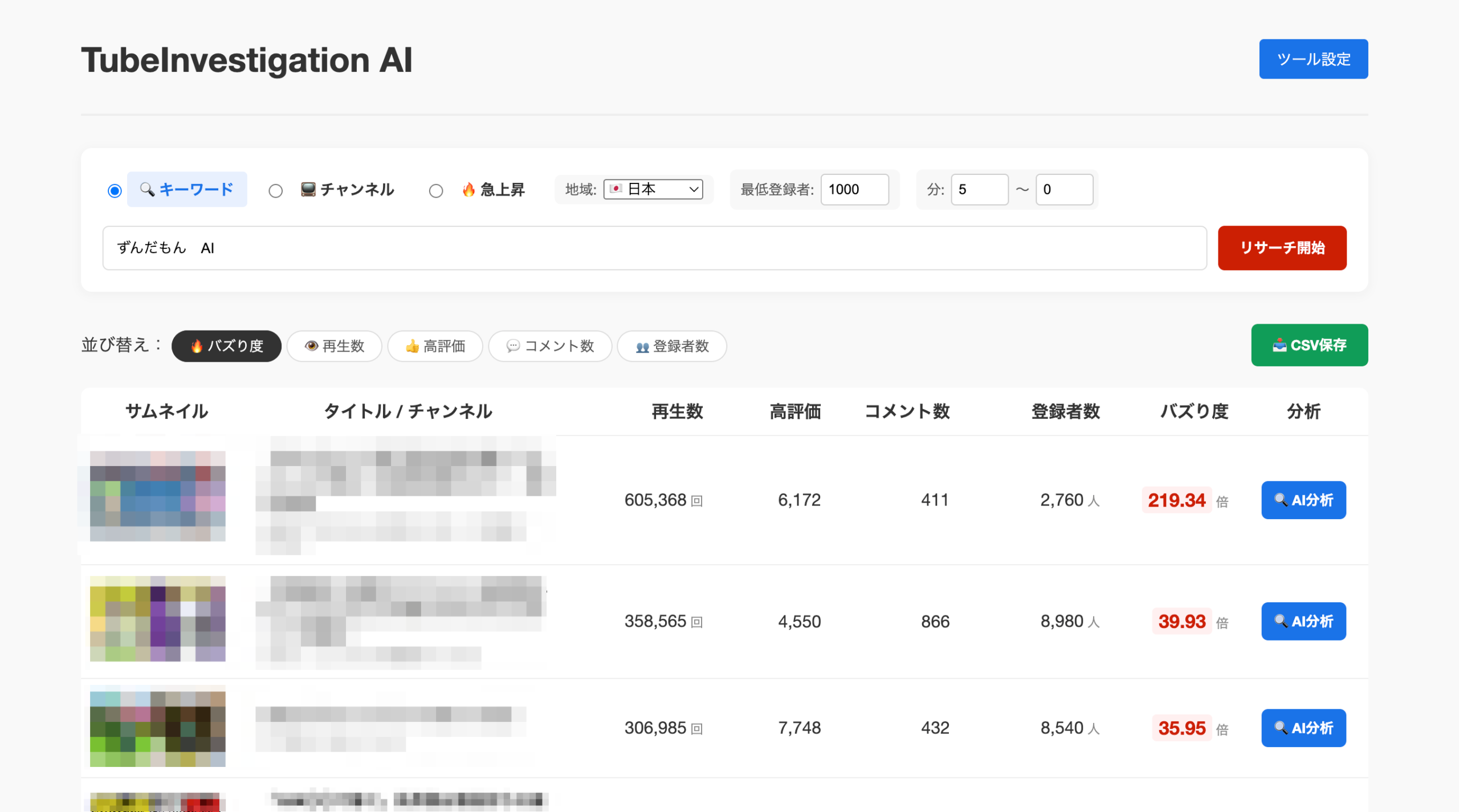Open AI analysis for the 39.93 row
The height and width of the screenshot is (812, 1459).
(x=1303, y=621)
